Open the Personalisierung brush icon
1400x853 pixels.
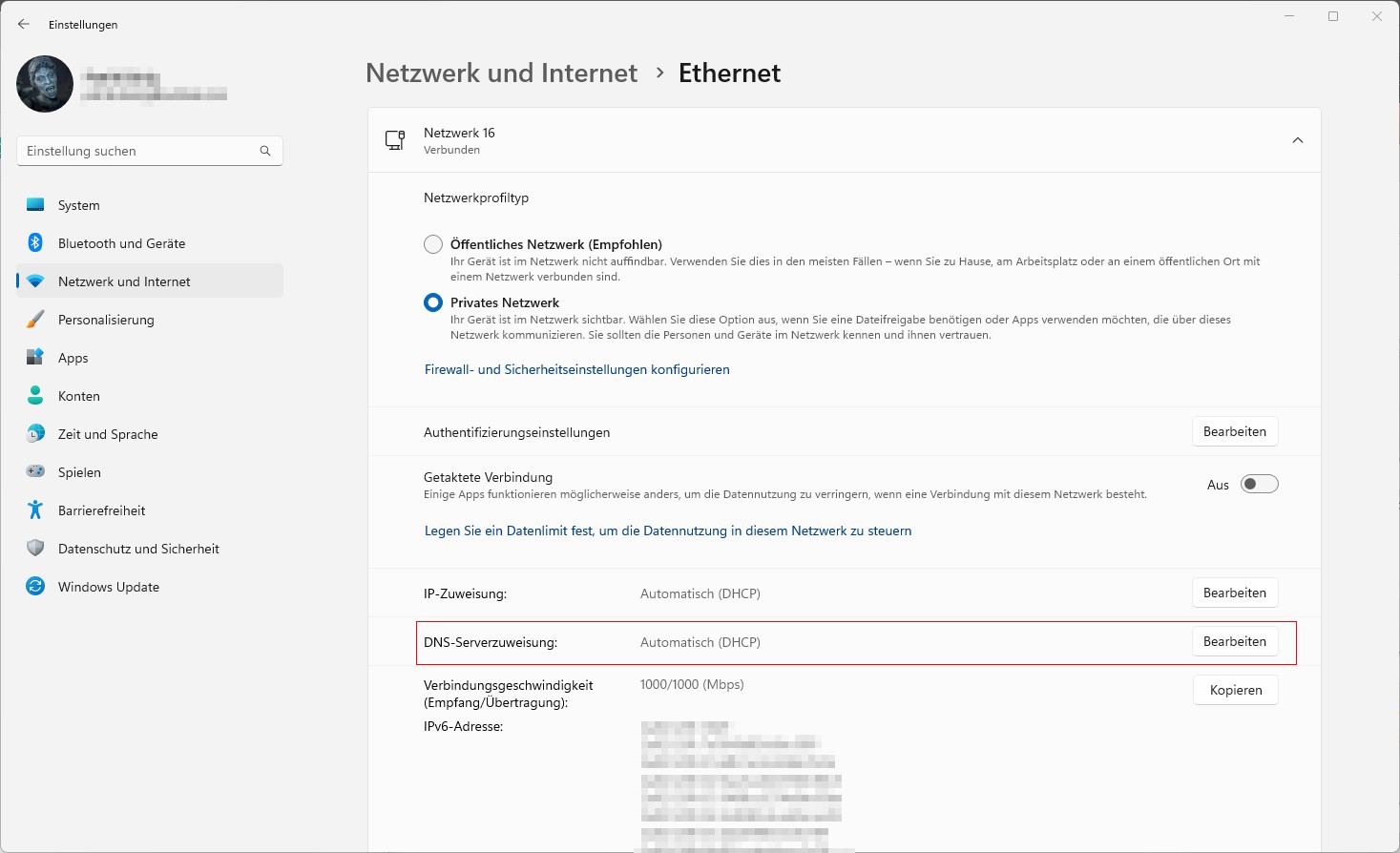35,320
